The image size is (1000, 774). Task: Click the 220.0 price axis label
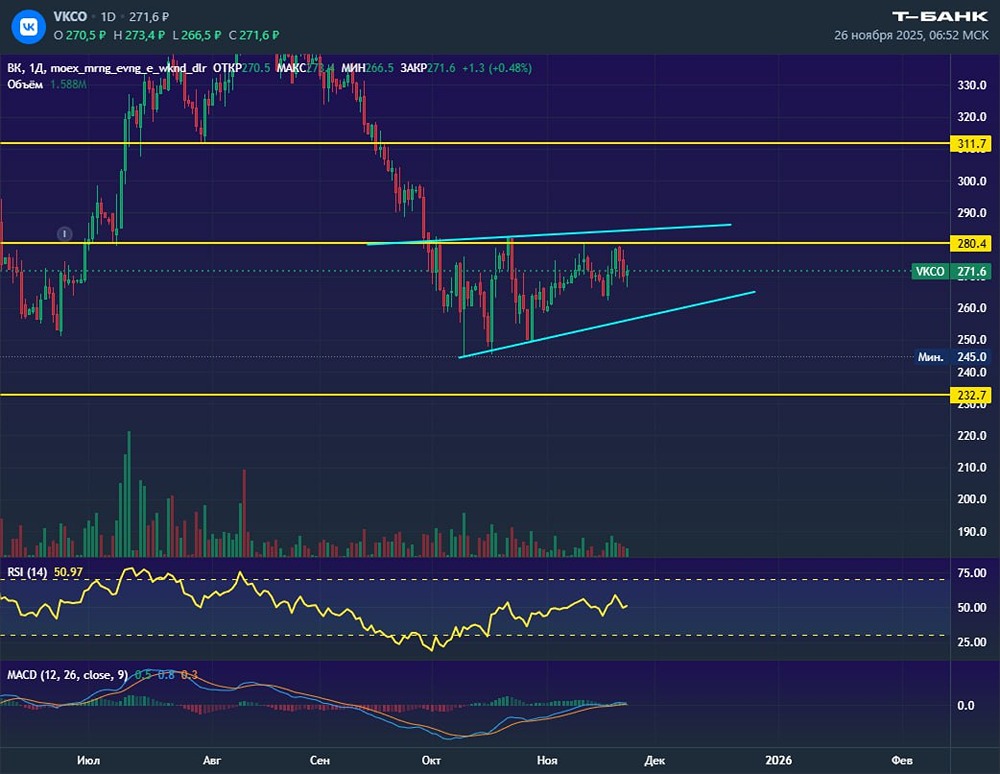point(971,436)
